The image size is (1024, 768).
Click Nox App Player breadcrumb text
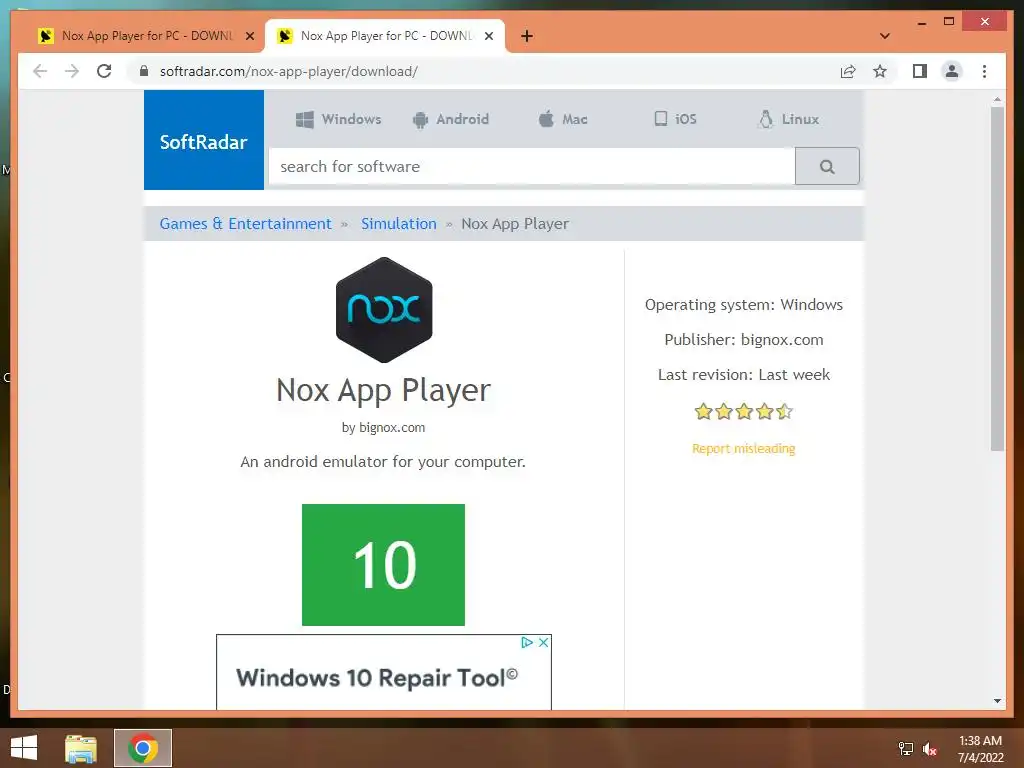(x=515, y=223)
